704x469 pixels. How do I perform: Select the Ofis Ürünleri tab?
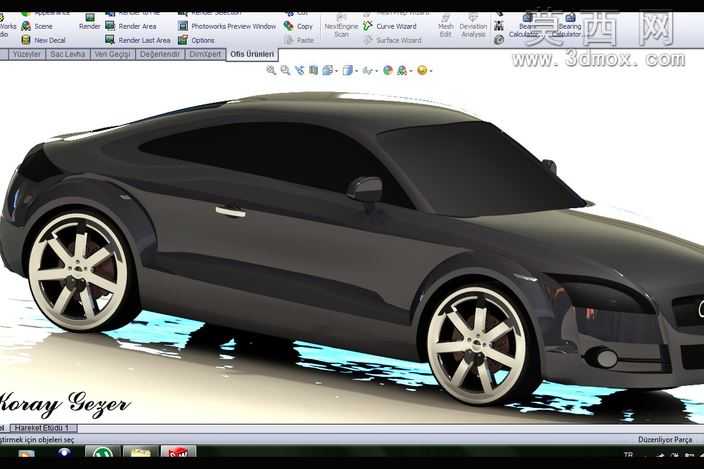(252, 54)
